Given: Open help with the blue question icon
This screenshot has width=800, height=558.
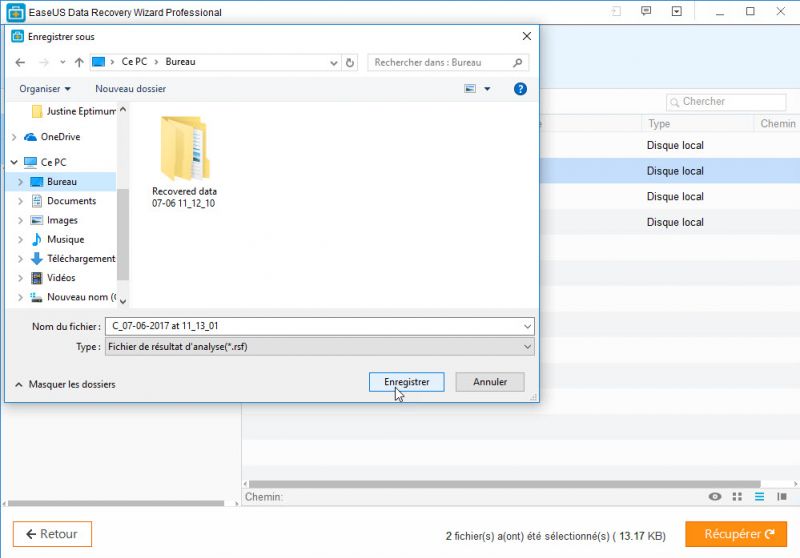Looking at the screenshot, I should [x=520, y=89].
